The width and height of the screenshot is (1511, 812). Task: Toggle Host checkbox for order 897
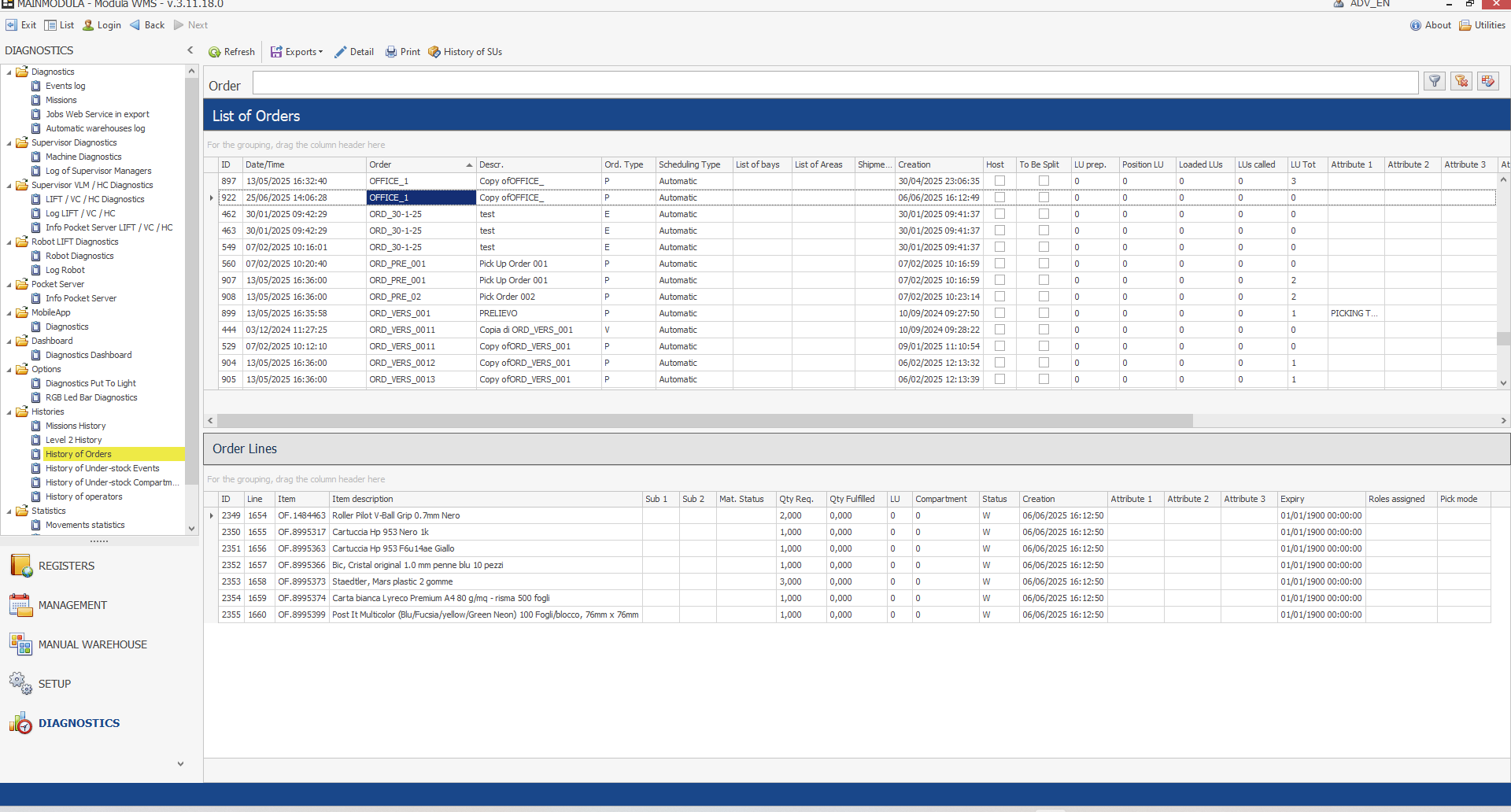coord(999,181)
